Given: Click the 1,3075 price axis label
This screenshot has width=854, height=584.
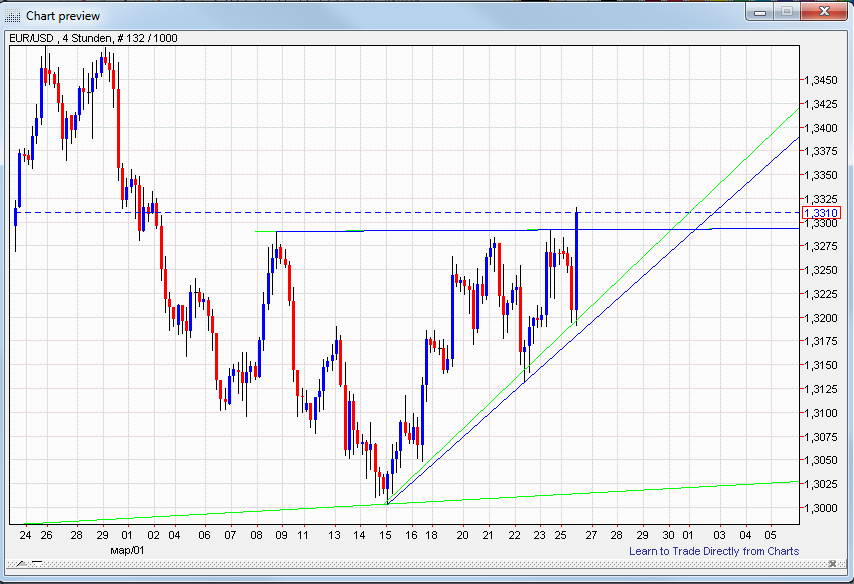Looking at the screenshot, I should 821,437.
